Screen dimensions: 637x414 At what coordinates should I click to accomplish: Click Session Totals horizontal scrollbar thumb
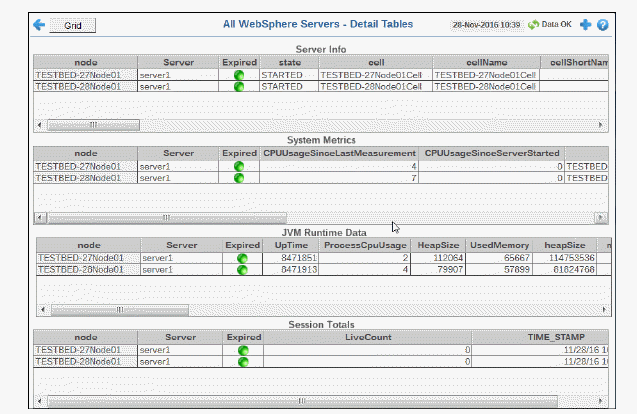coord(302,401)
